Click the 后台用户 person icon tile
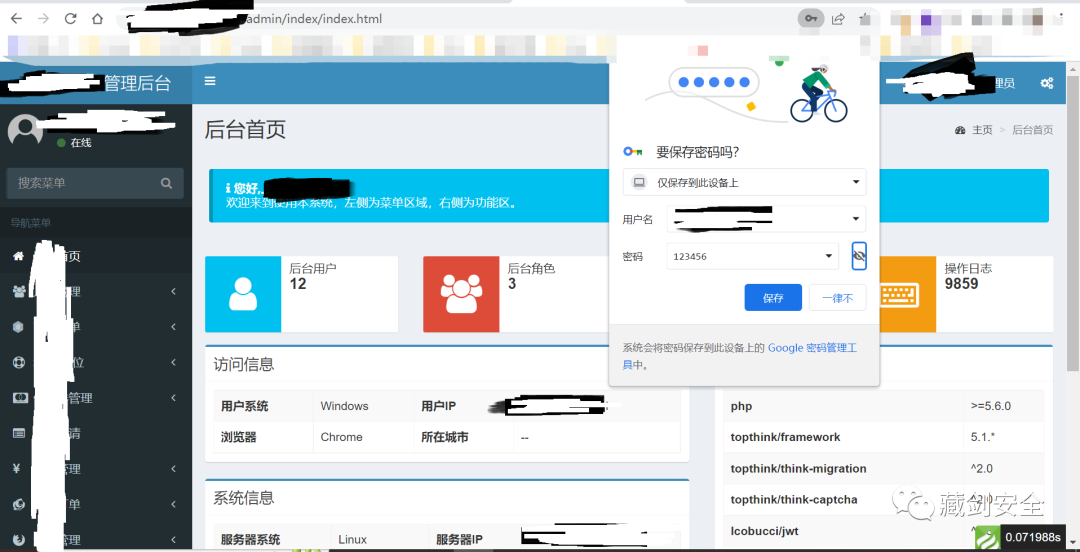 243,294
